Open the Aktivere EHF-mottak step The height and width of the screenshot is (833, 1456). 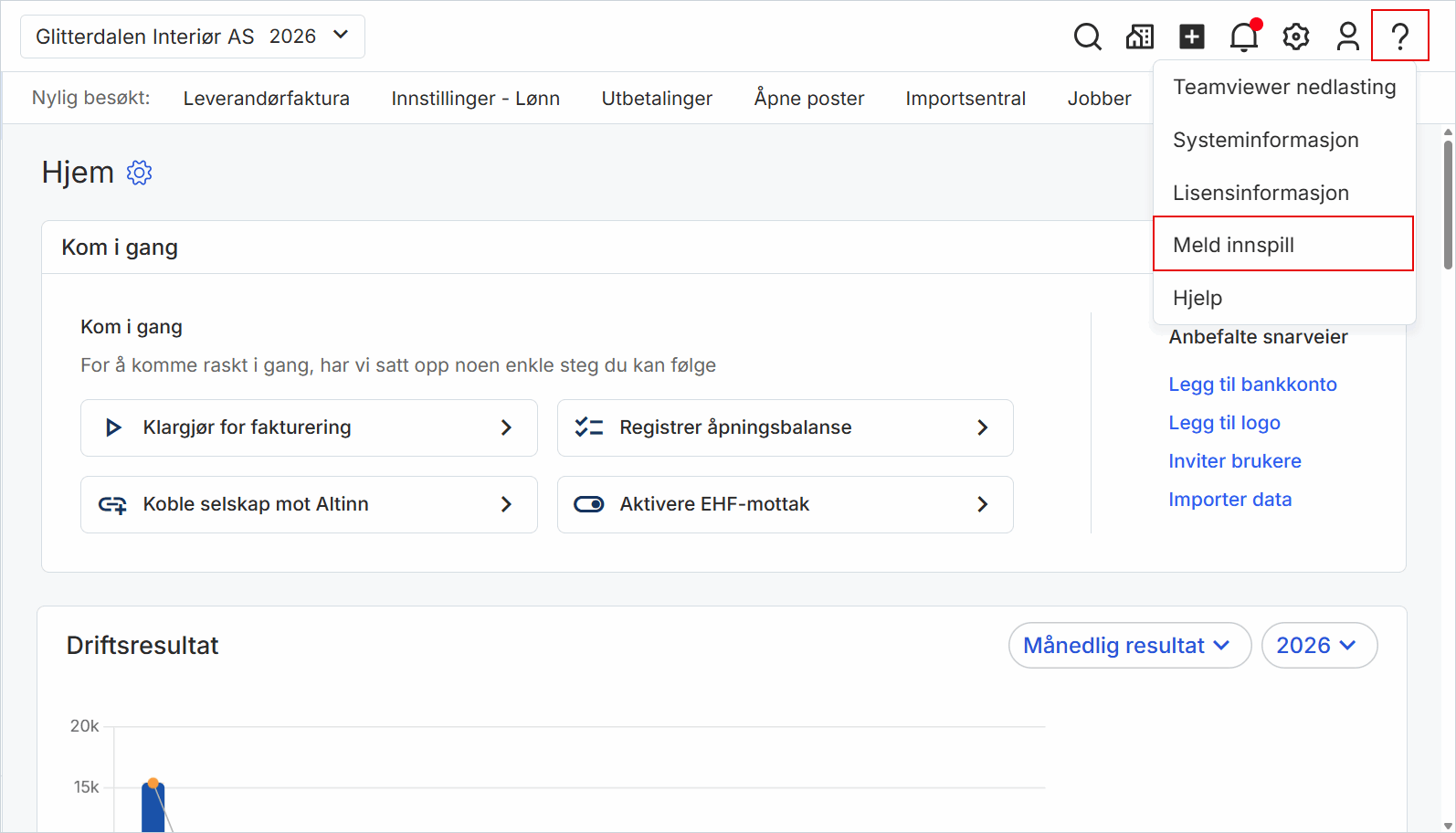785,504
